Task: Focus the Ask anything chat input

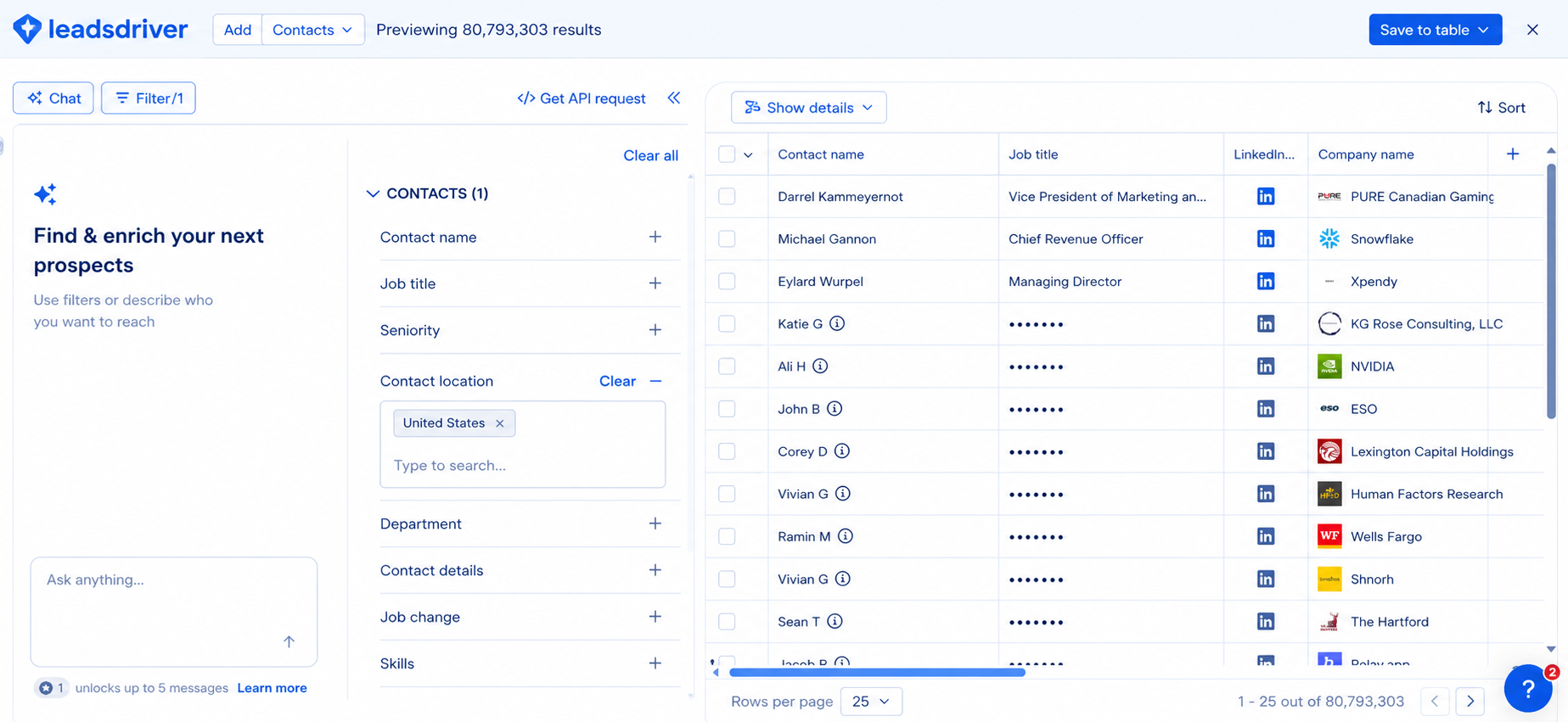Action: [x=174, y=612]
